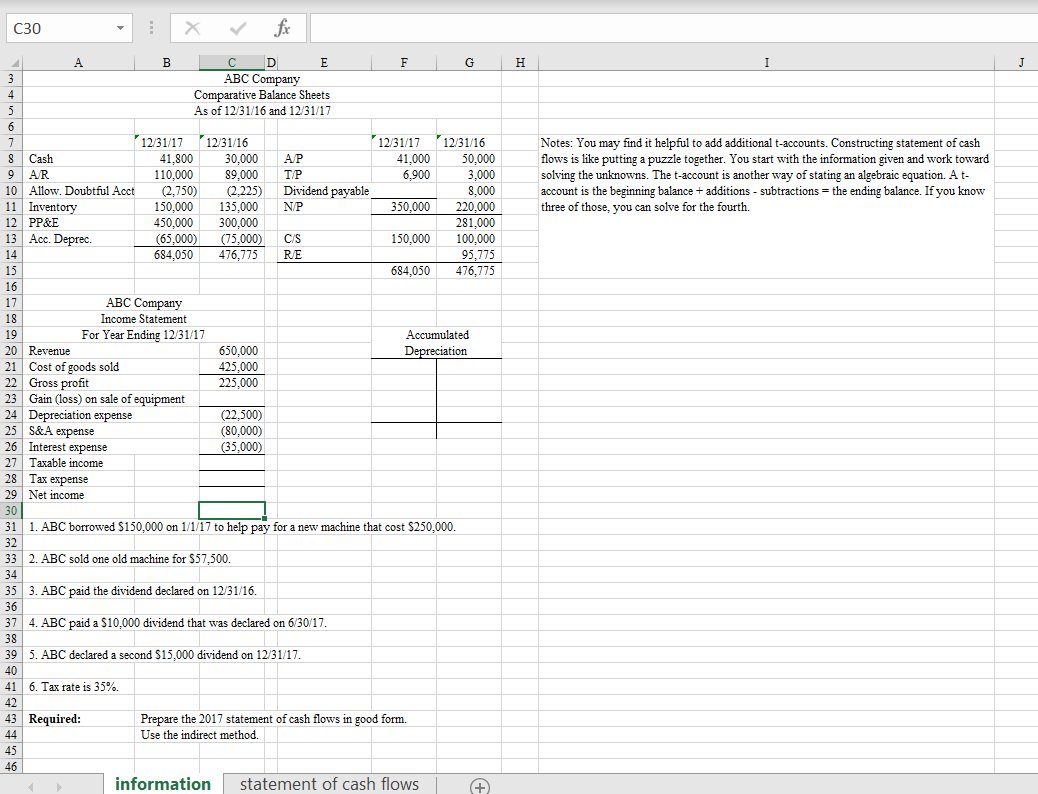The height and width of the screenshot is (794, 1038).
Task: Click the Accumulated Depreciation t-account heading
Action: point(437,343)
